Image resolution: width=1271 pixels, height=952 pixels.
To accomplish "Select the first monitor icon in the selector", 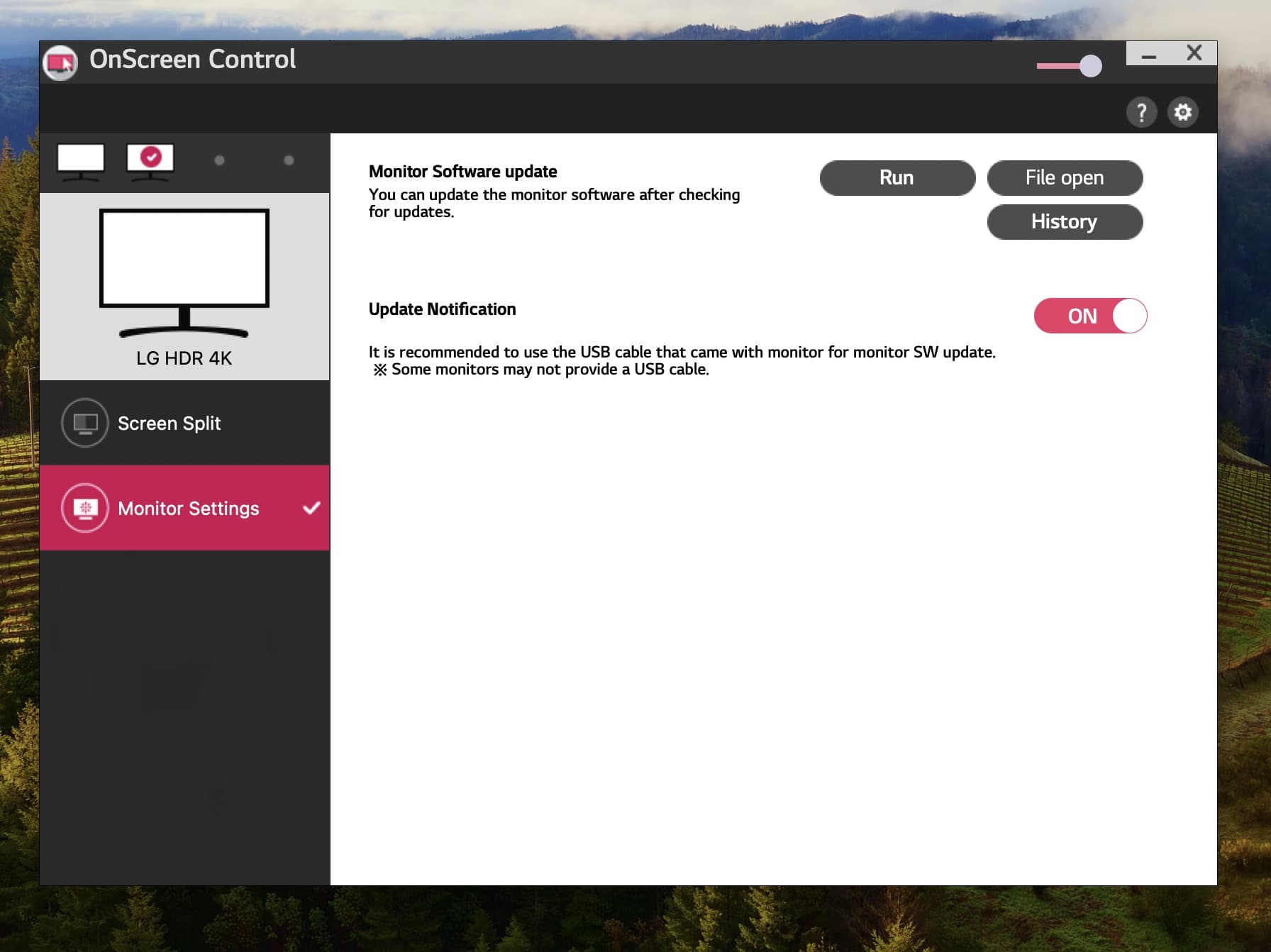I will 81,162.
